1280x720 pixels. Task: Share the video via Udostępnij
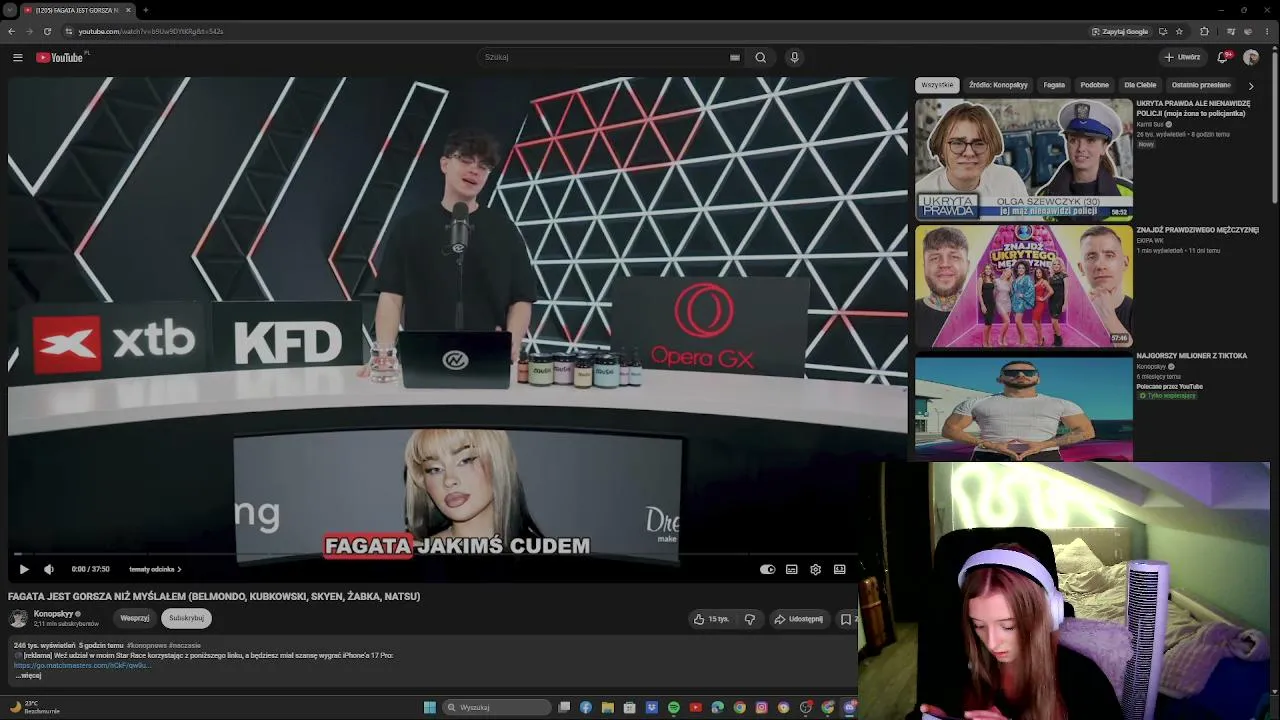point(799,619)
